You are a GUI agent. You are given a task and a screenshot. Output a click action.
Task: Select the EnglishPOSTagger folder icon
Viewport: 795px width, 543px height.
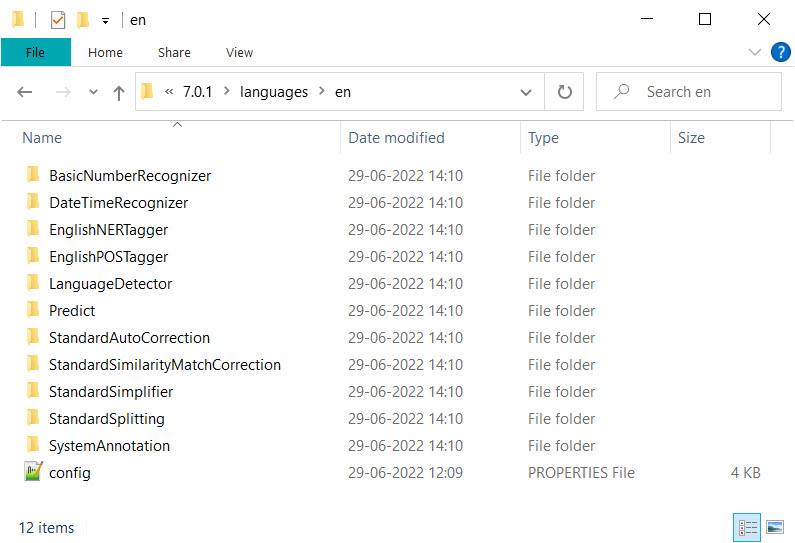33,256
